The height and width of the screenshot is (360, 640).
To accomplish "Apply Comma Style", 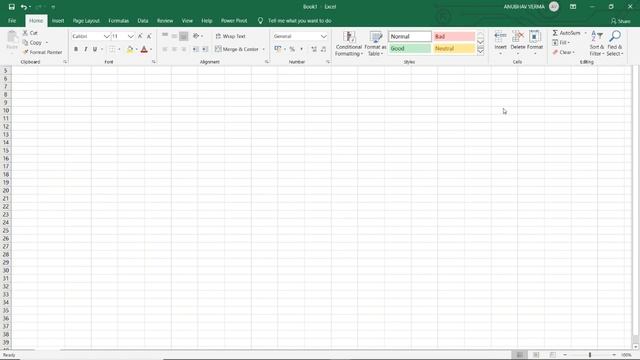I will (x=301, y=49).
